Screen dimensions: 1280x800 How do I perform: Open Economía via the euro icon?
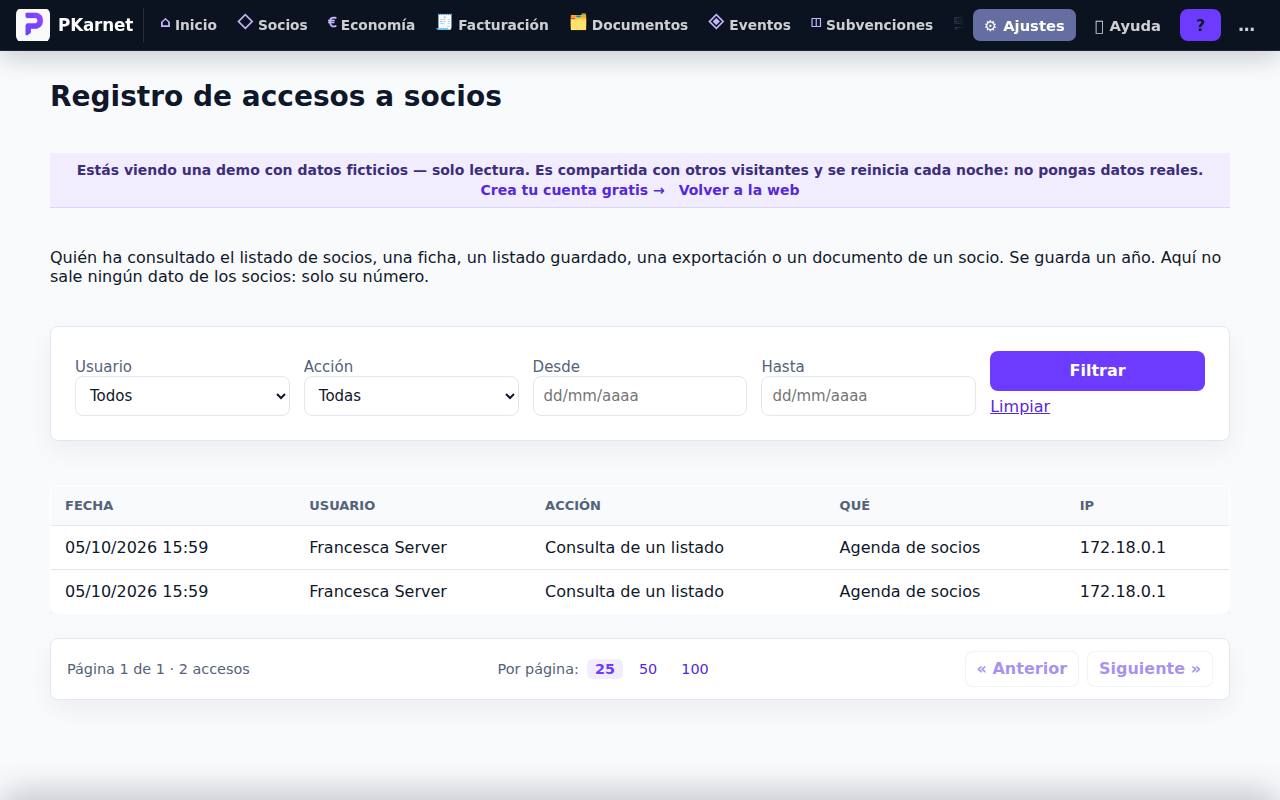click(332, 22)
